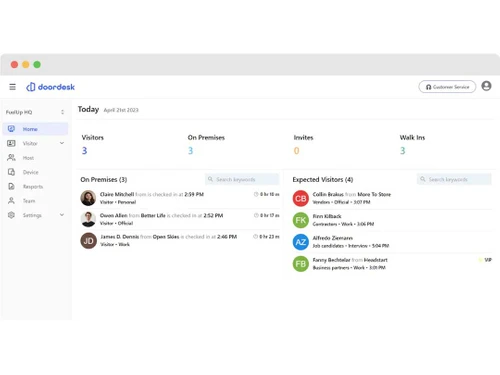Click the Walk Ins count 3
The height and width of the screenshot is (375, 500).
[x=403, y=151]
